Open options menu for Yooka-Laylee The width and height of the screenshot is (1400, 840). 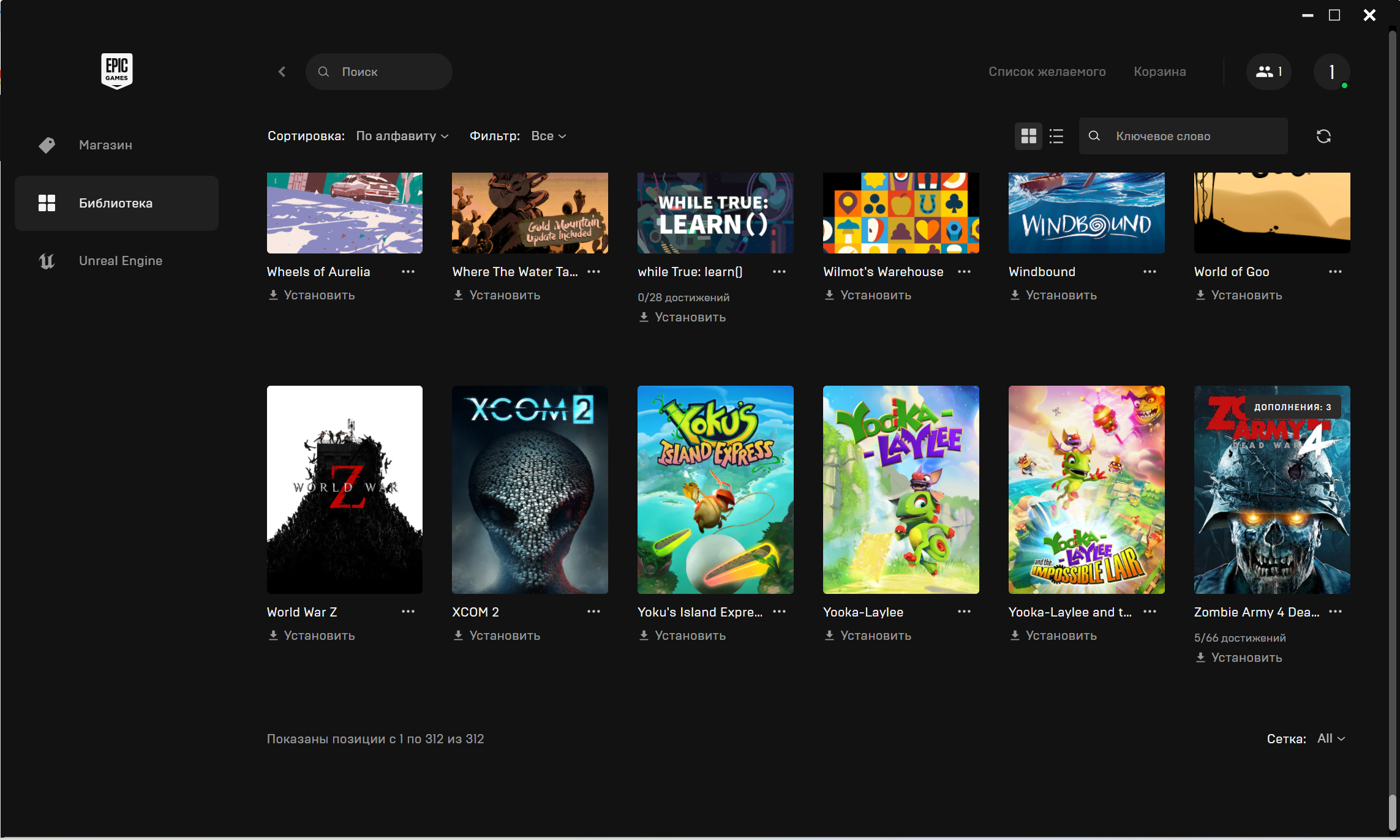[x=964, y=612]
